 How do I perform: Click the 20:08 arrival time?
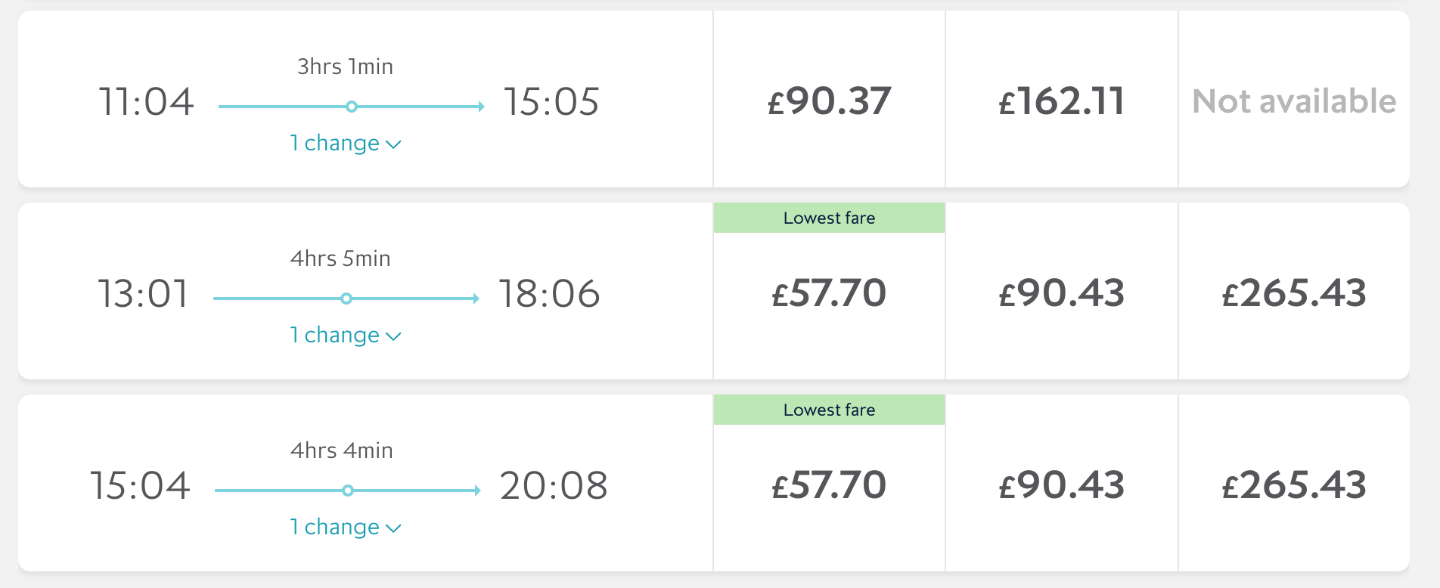[553, 486]
